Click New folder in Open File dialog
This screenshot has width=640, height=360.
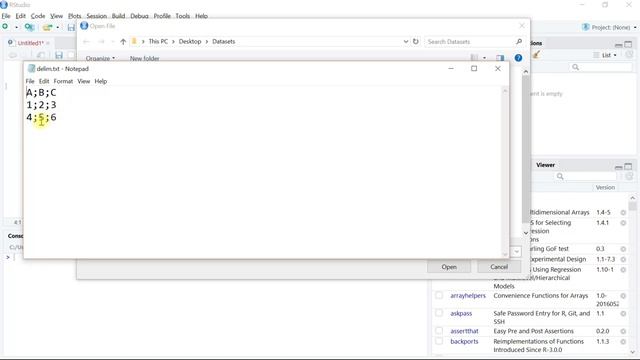(x=144, y=58)
